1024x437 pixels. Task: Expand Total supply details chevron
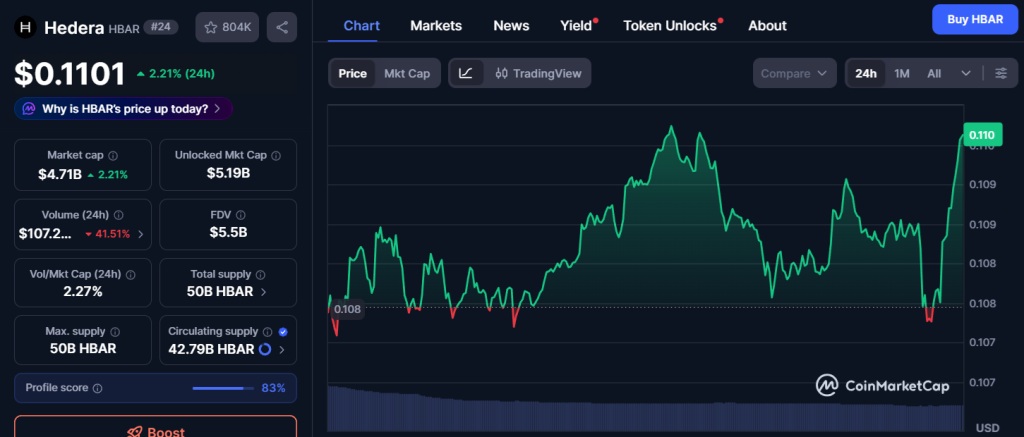pyautogui.click(x=263, y=292)
